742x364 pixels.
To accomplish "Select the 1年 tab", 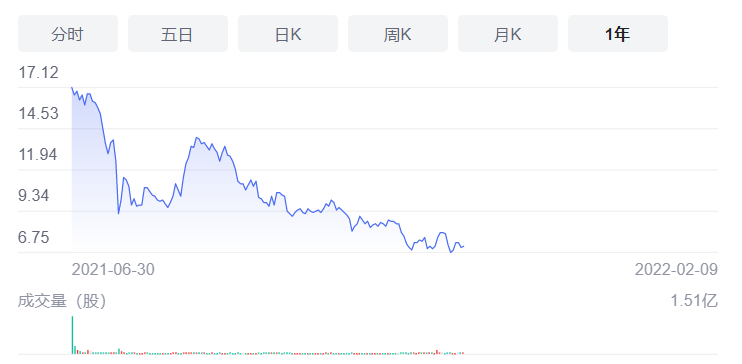I will [x=618, y=34].
